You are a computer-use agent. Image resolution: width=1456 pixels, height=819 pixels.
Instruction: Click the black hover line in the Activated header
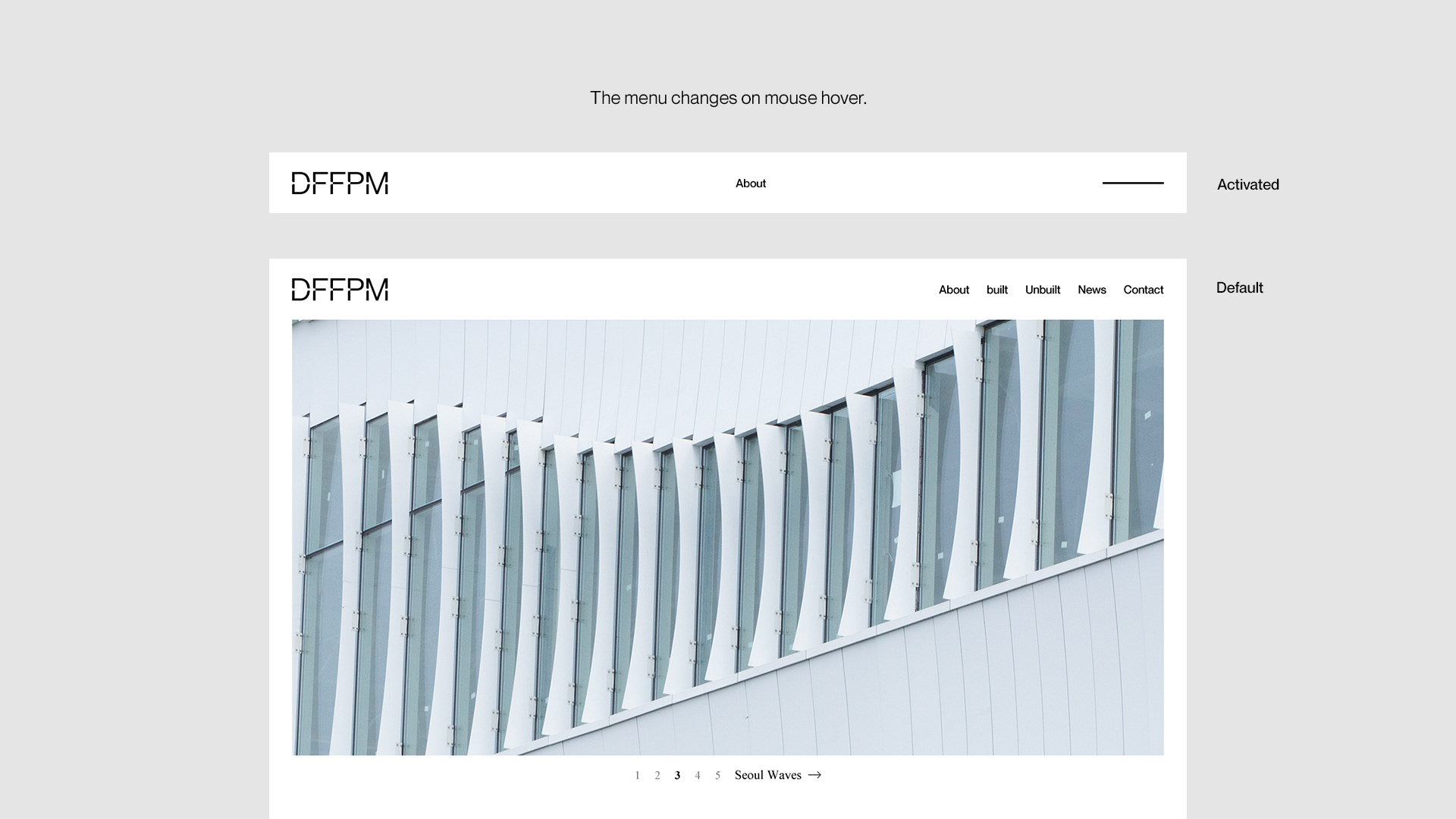coord(1133,183)
